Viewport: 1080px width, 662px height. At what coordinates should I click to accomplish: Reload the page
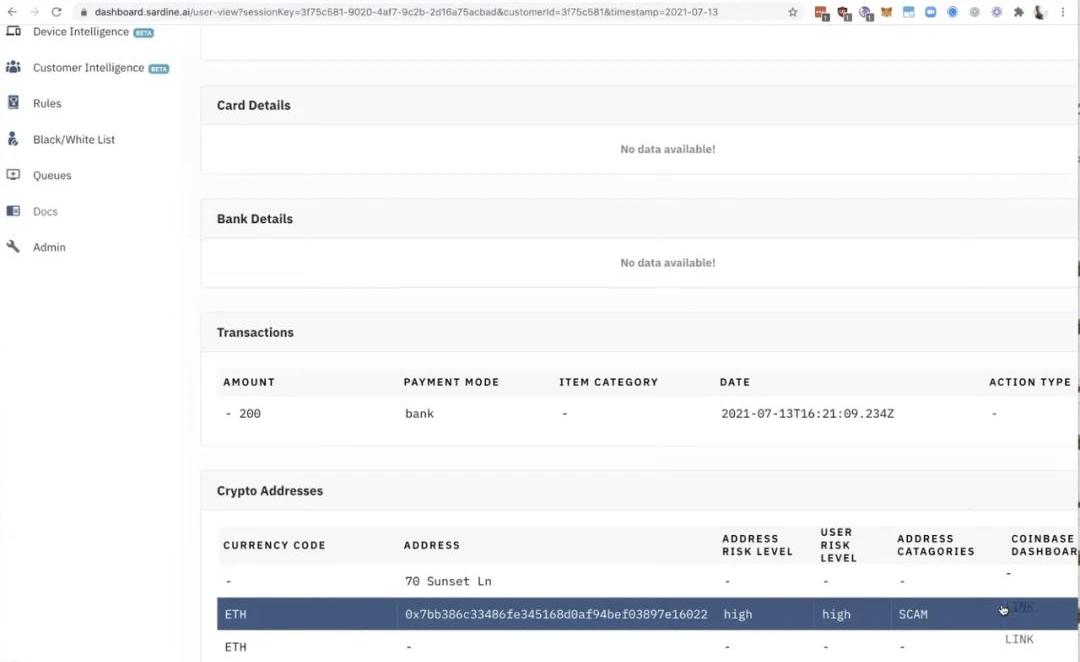click(x=56, y=12)
